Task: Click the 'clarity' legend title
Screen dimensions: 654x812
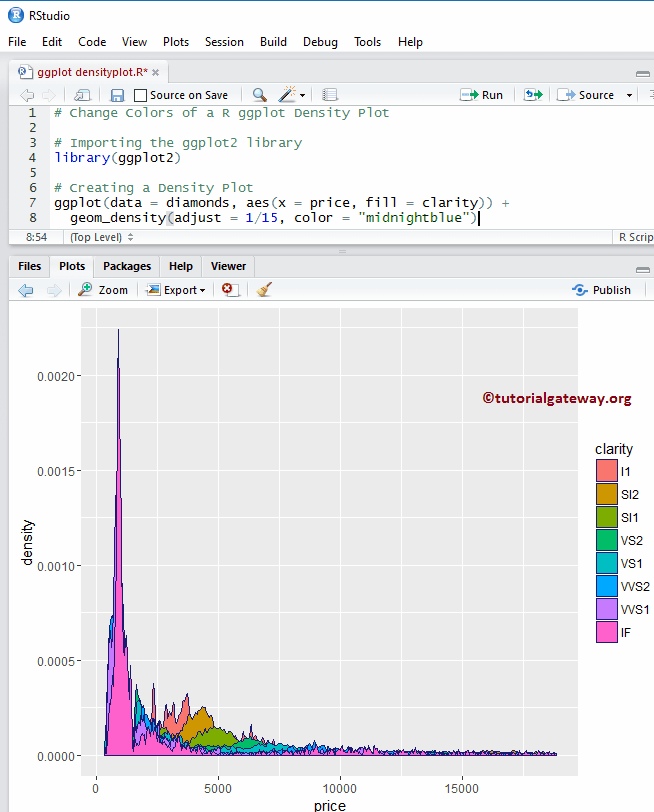Action: (614, 448)
